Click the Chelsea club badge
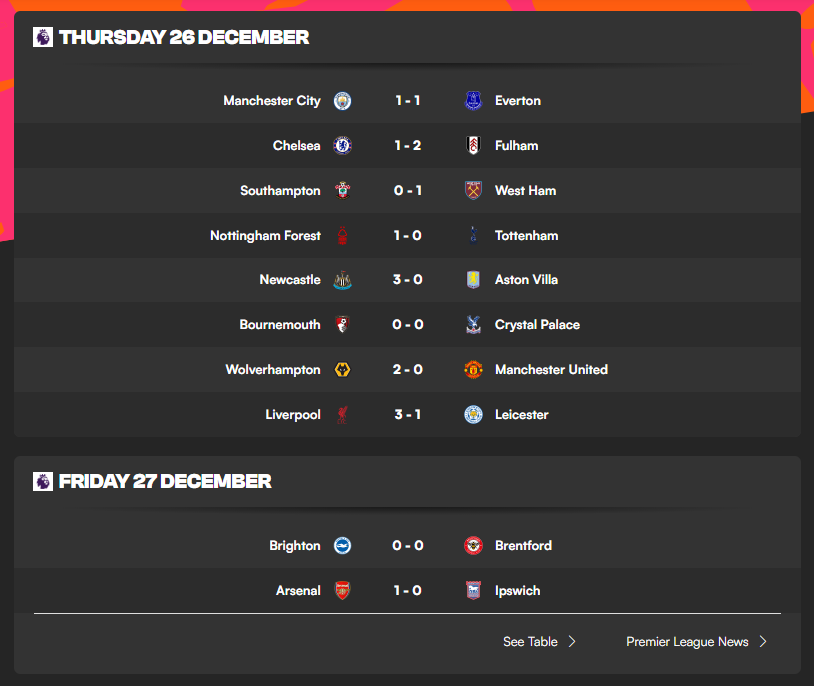The image size is (814, 686). point(342,146)
